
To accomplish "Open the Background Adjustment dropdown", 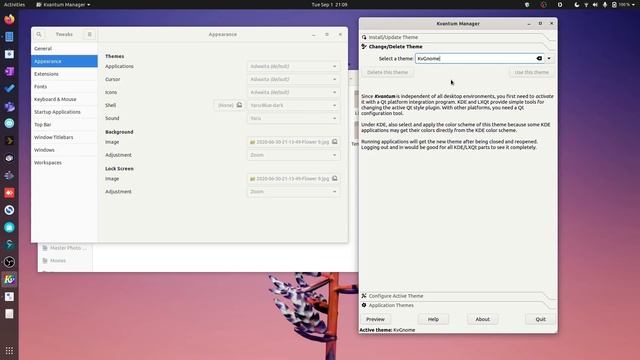I will (293, 155).
